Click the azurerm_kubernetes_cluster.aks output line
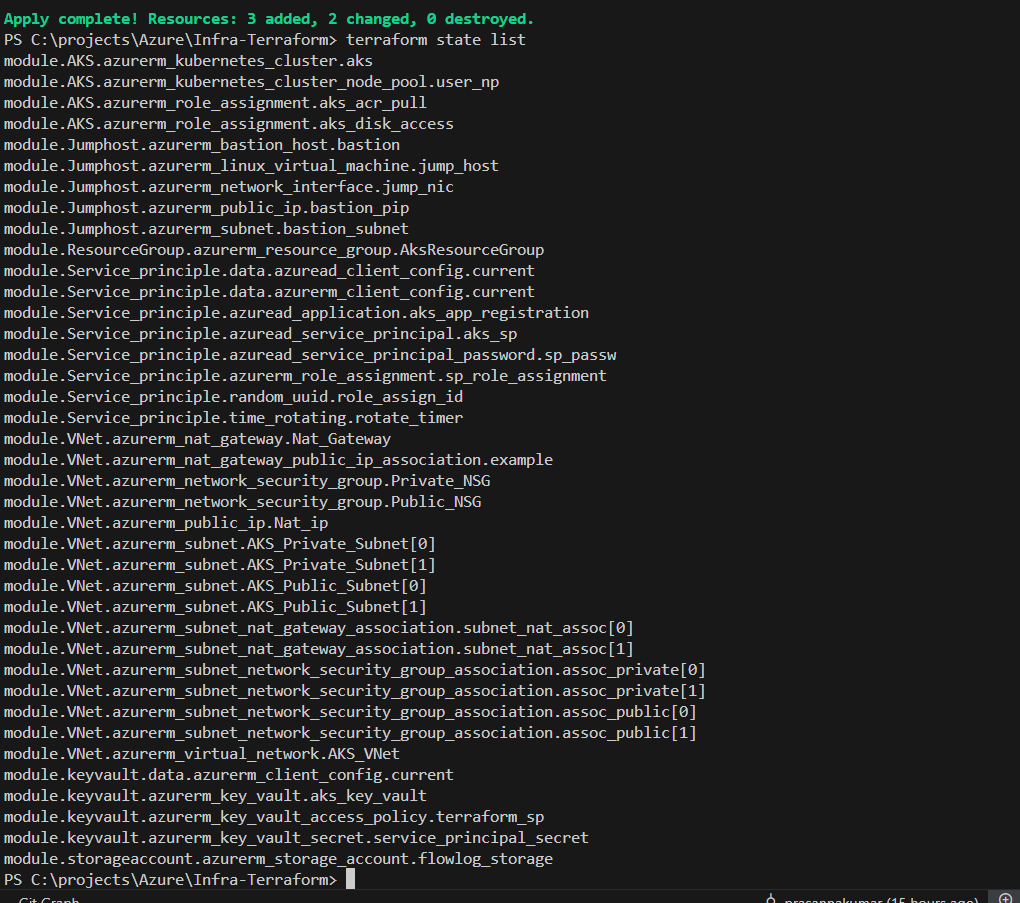 188,61
